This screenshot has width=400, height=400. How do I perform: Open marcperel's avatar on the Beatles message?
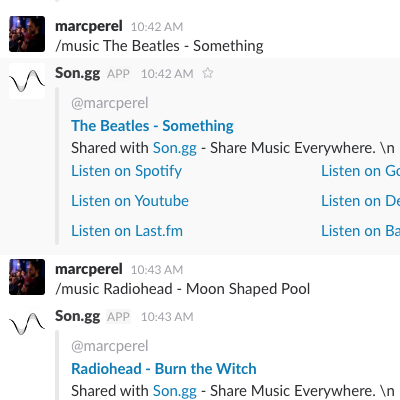(x=27, y=34)
